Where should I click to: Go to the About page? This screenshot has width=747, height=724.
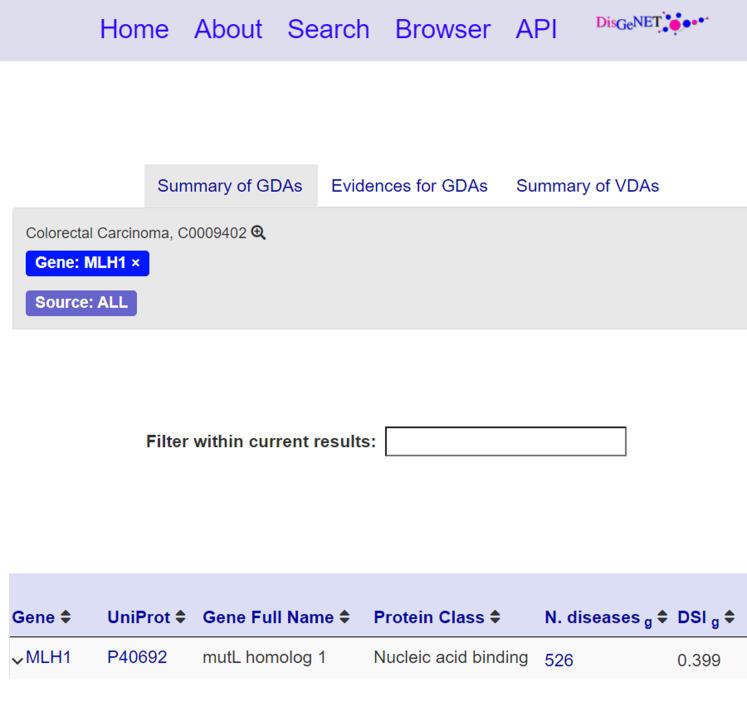point(228,29)
